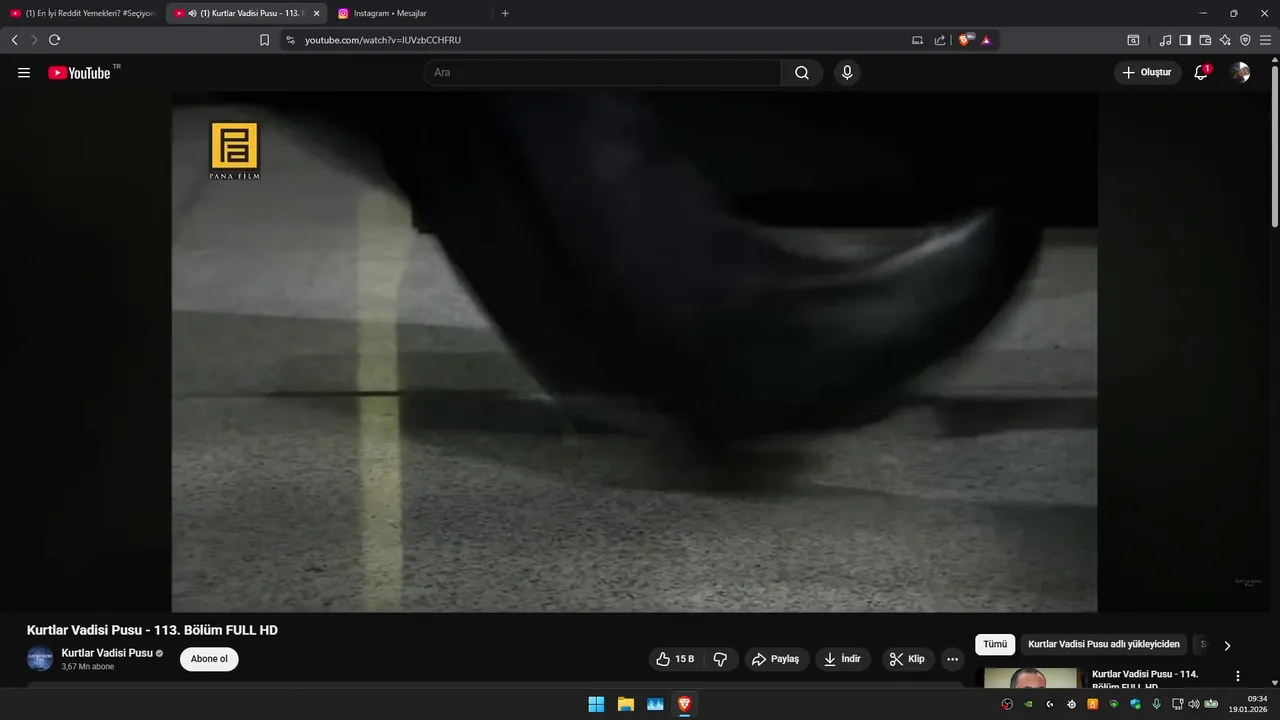Click the YouTube search magnifier button
The height and width of the screenshot is (720, 1280).
(x=802, y=73)
